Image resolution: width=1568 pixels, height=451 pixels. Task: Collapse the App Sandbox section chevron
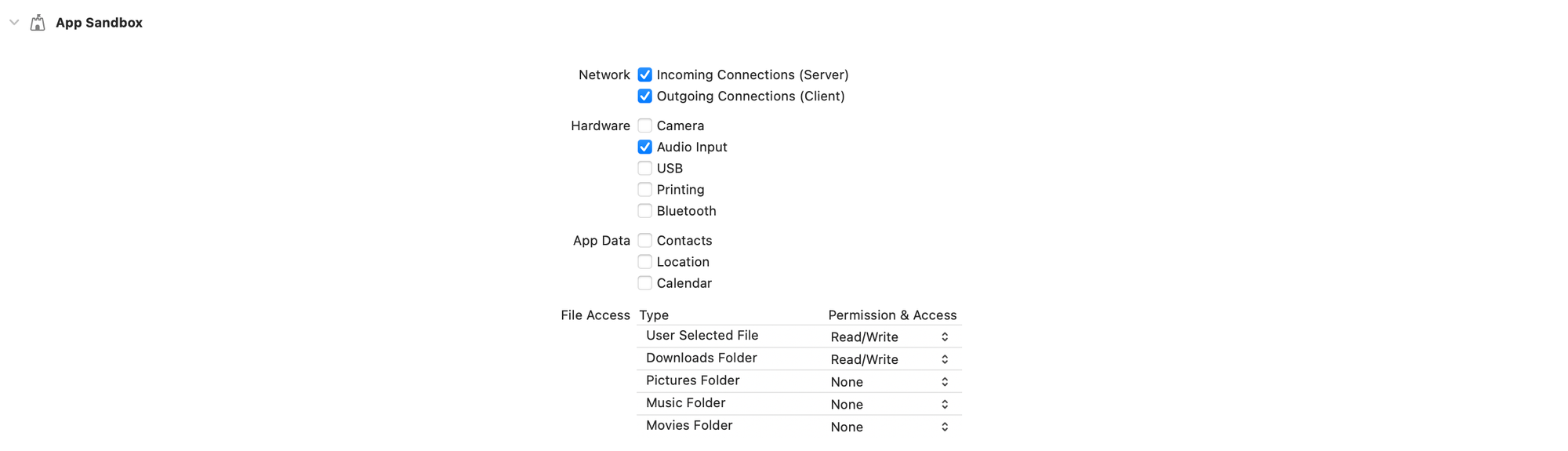coord(14,23)
